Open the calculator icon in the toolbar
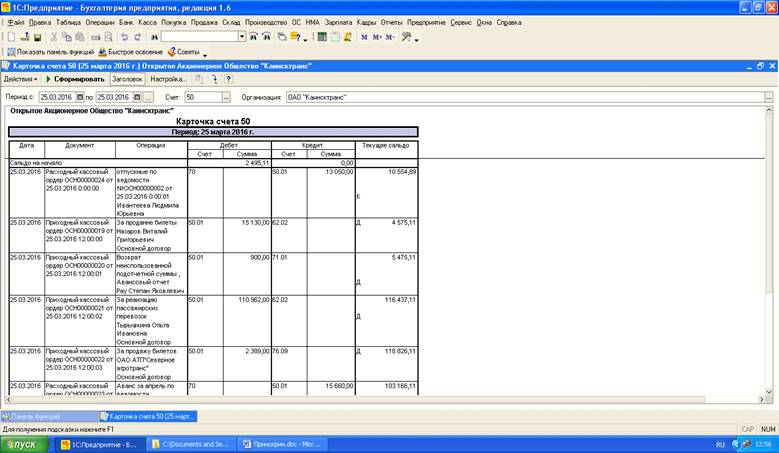Viewport: 779px width, 453px height. pos(321,37)
